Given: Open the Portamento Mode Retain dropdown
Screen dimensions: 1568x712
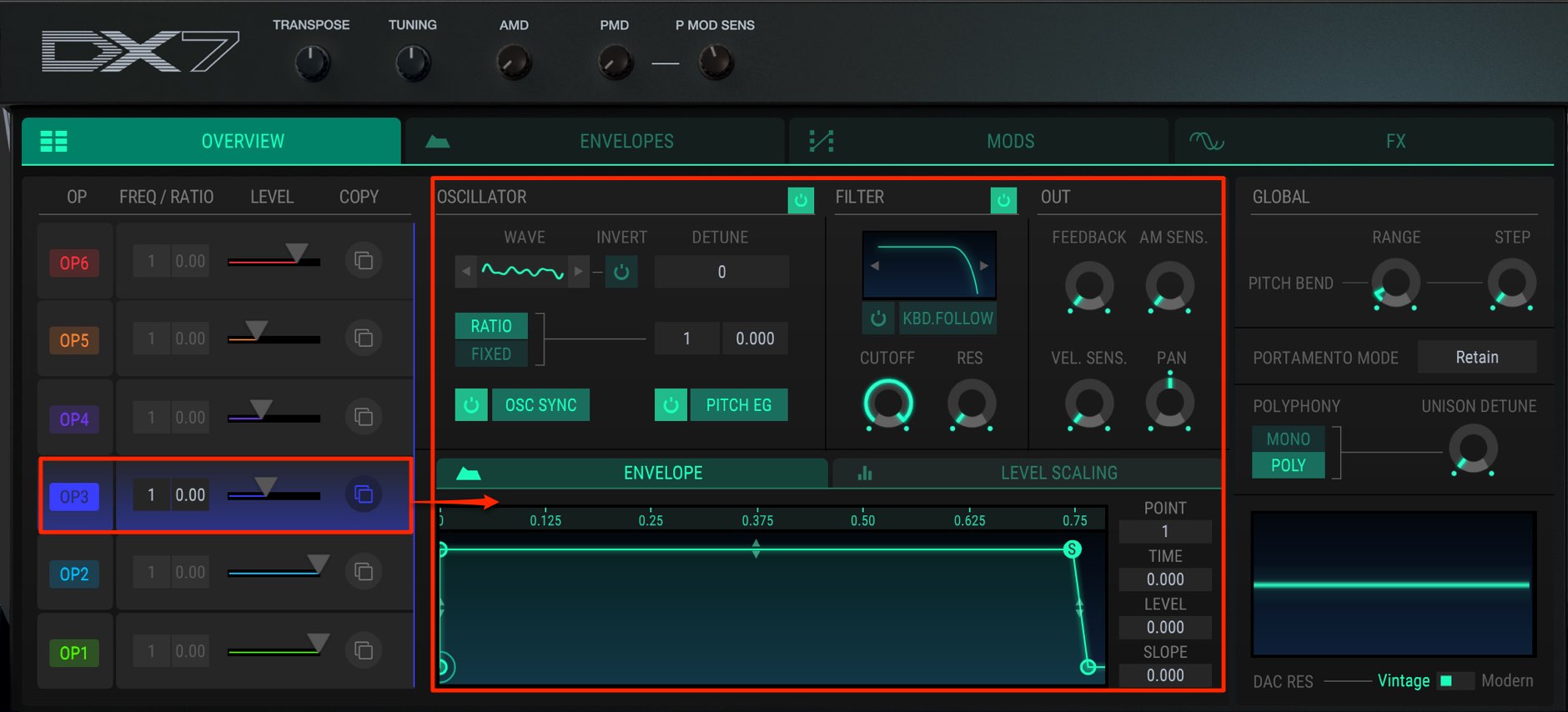Looking at the screenshot, I should (1477, 357).
